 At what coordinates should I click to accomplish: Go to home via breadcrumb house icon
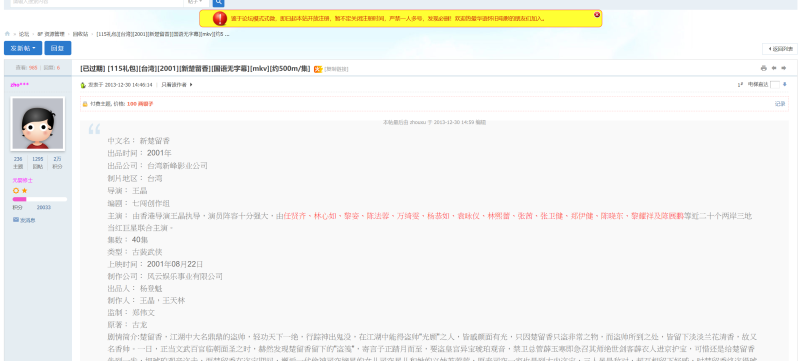pyautogui.click(x=7, y=34)
